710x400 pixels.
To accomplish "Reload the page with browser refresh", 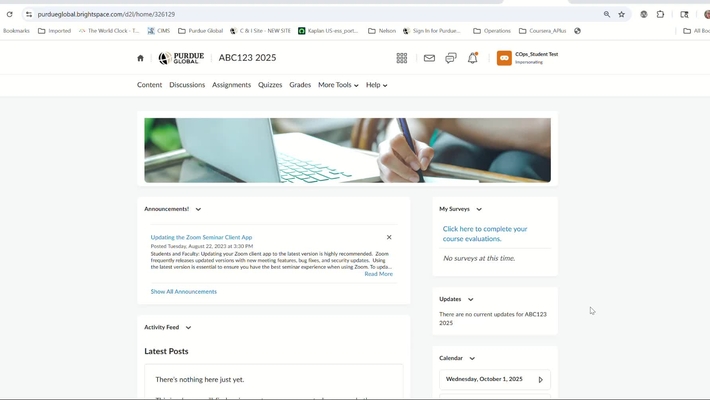I will 10,14.
